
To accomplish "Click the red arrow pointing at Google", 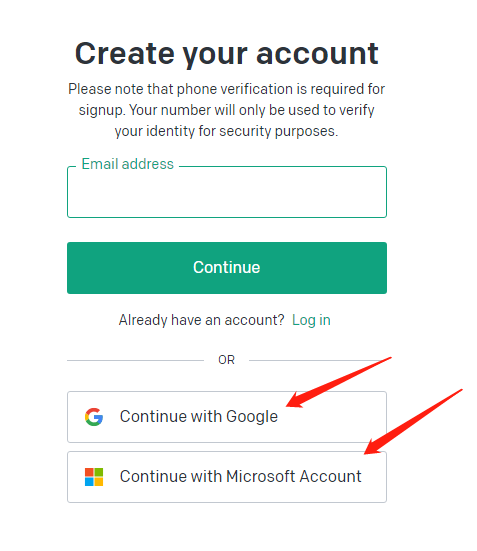I will pos(339,382).
